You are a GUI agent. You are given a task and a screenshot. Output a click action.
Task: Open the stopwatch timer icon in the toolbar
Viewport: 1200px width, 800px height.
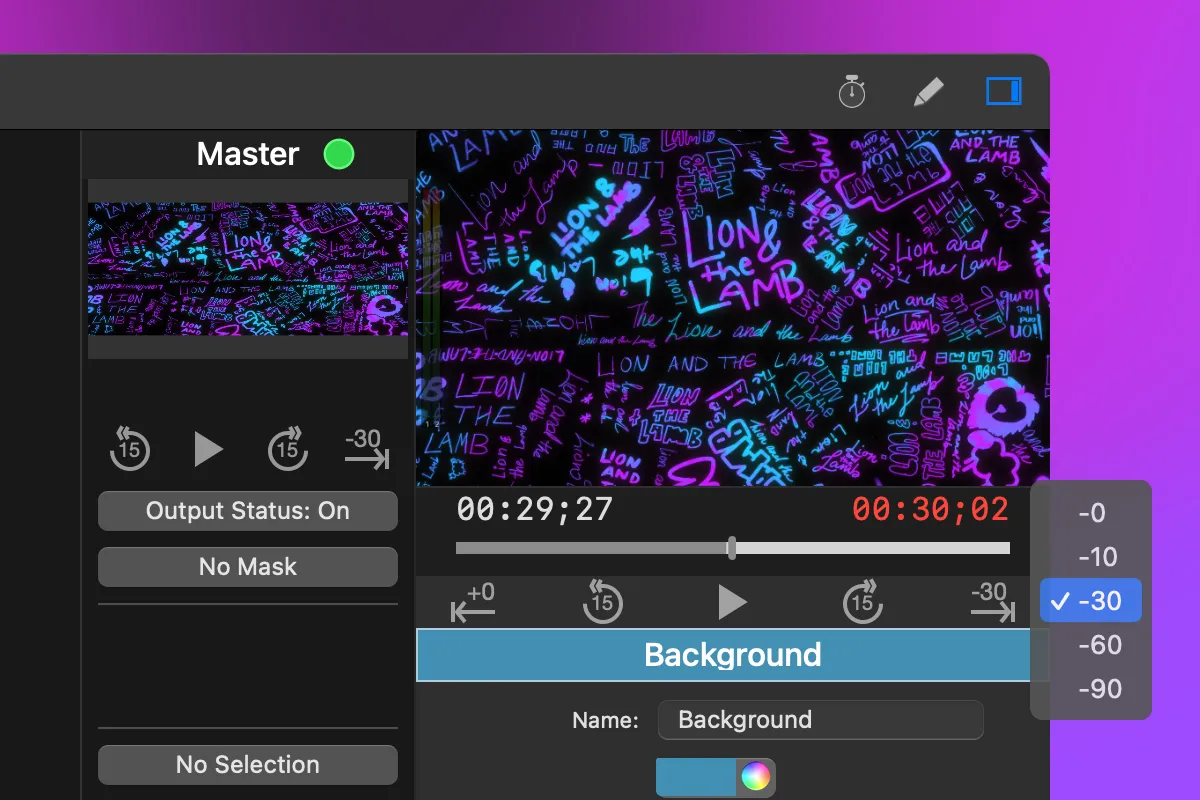click(850, 91)
